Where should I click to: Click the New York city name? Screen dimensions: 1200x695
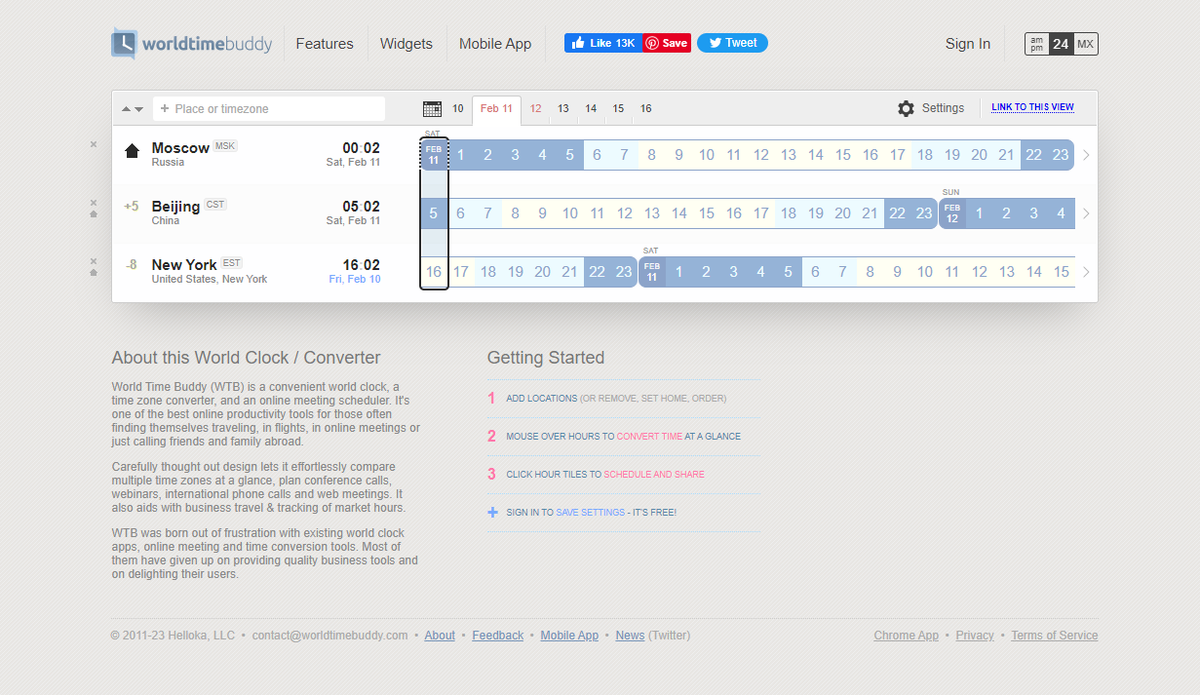pyautogui.click(x=184, y=264)
